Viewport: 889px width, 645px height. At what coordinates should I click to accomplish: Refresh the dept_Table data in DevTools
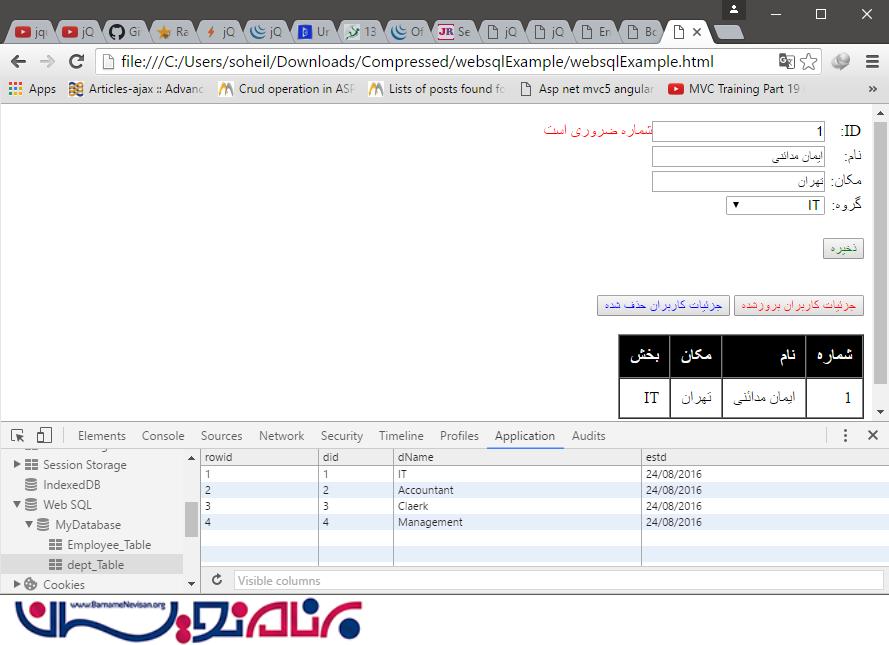pos(217,580)
